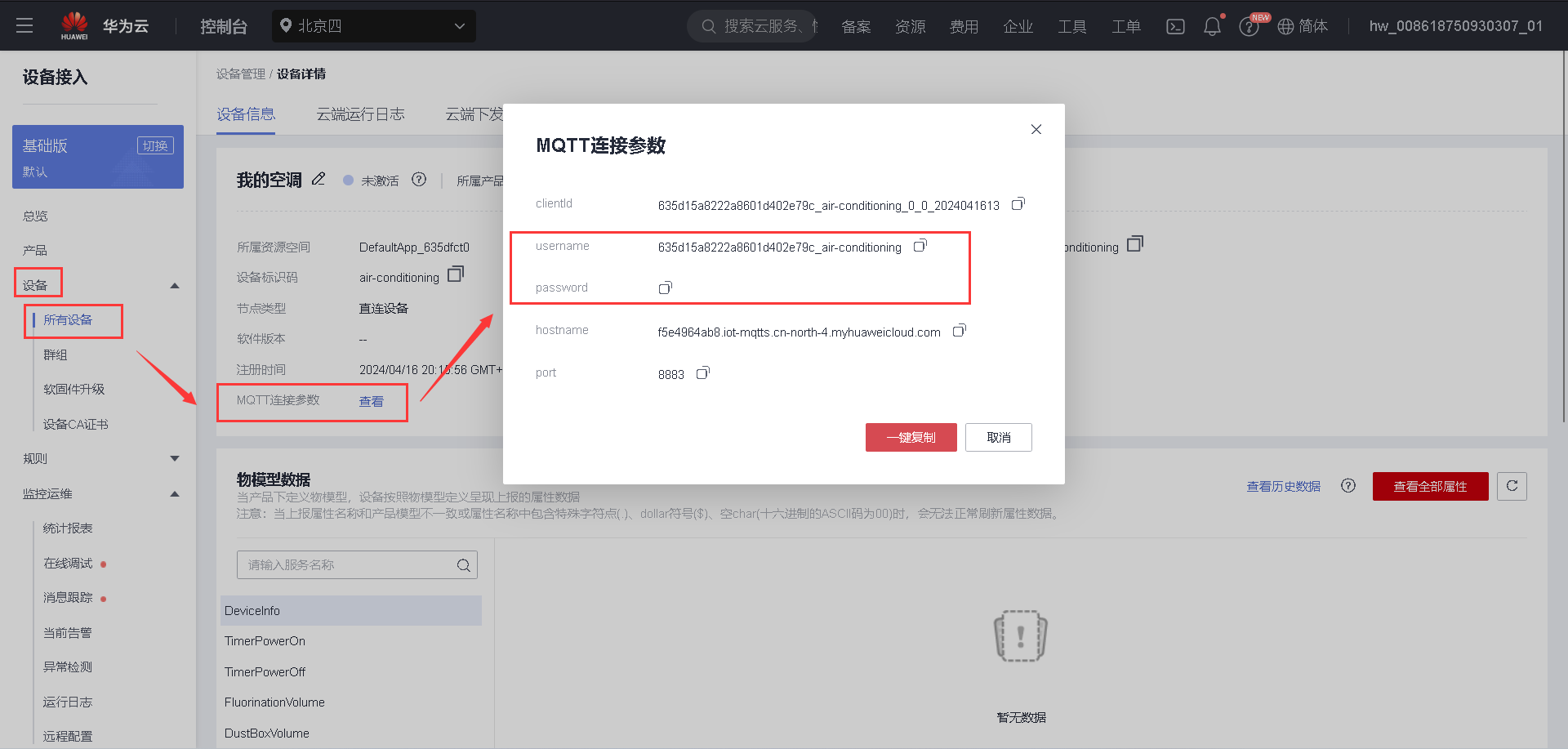Switch to the 云端运行日志 tab
Screen dimensions: 1568x749
(360, 114)
